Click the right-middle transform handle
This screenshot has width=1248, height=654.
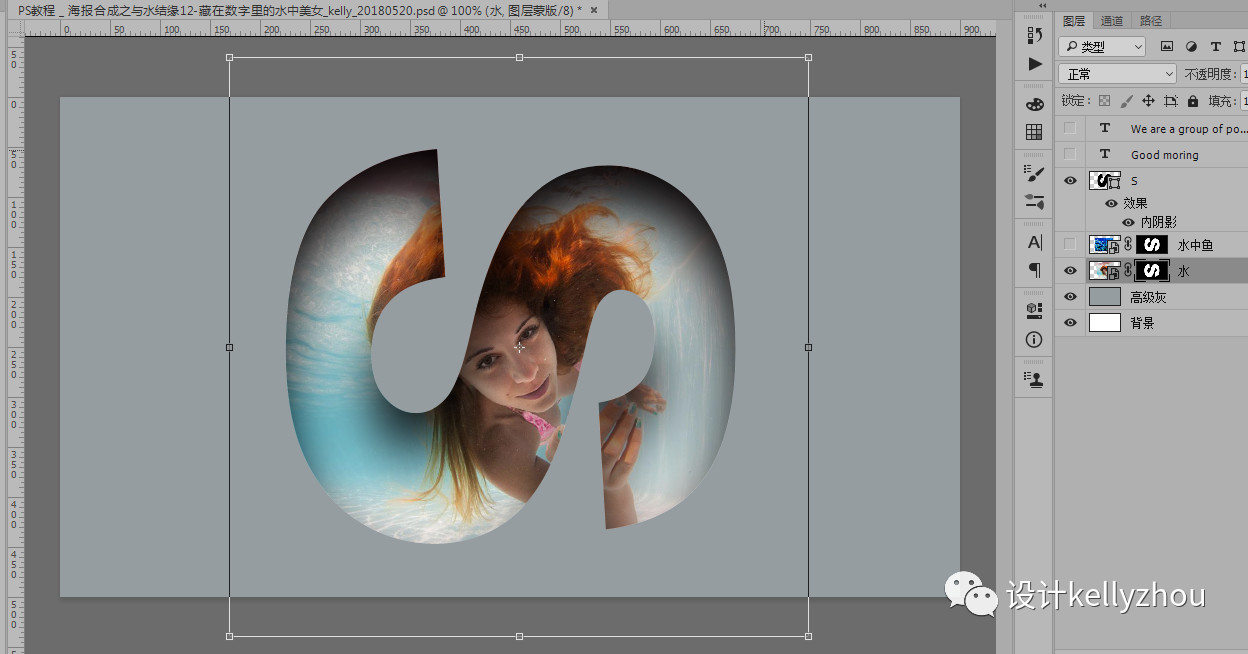coord(808,347)
